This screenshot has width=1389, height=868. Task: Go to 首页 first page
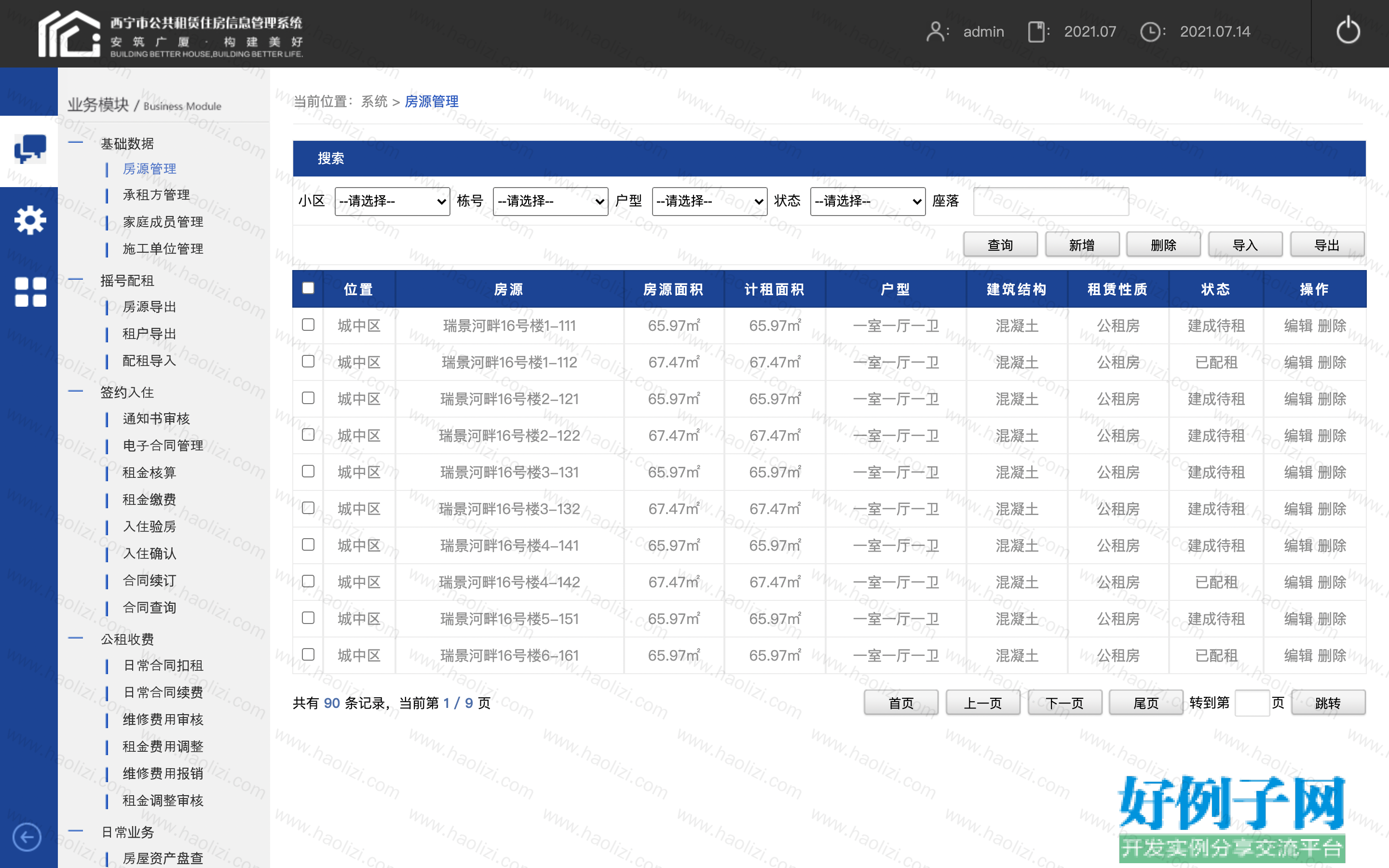click(x=901, y=703)
